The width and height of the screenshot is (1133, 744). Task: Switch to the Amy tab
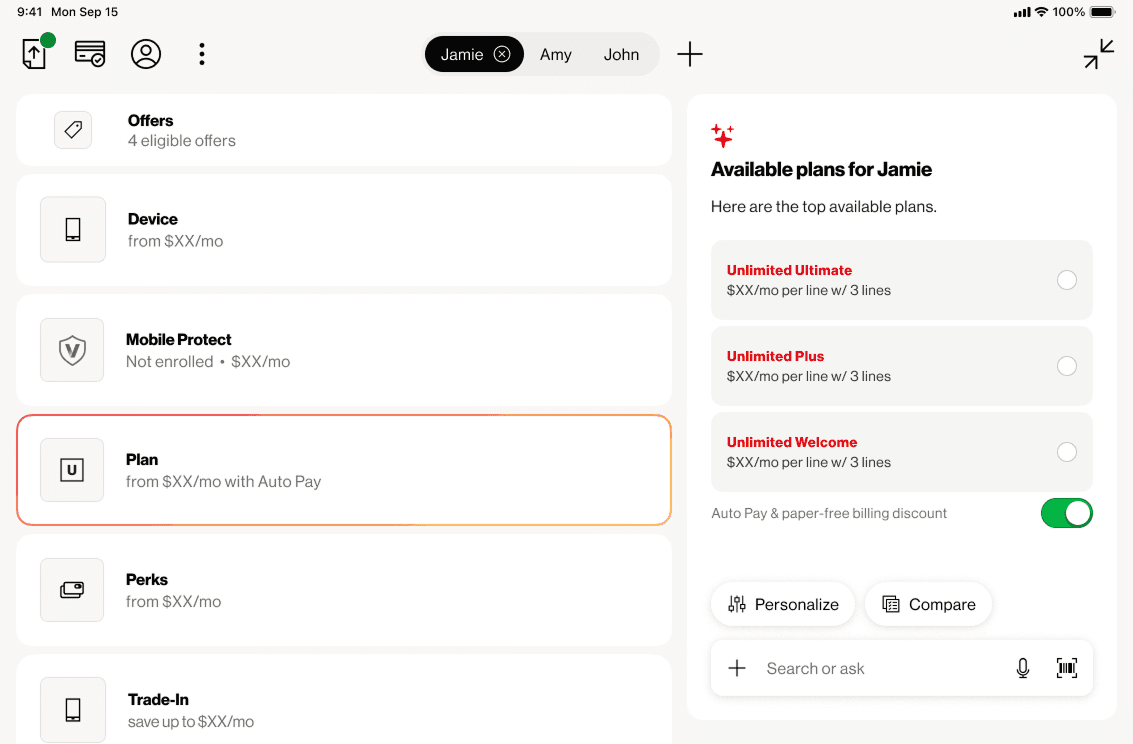tap(556, 55)
